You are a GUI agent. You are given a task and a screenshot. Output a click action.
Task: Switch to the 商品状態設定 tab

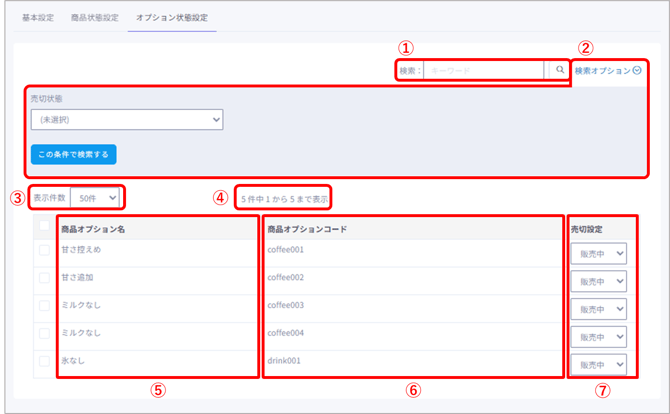pos(95,19)
